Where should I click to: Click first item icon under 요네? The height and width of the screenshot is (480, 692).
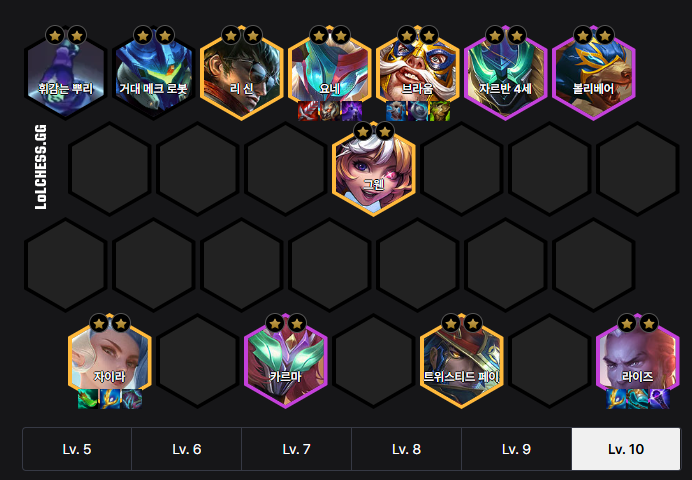(308, 111)
